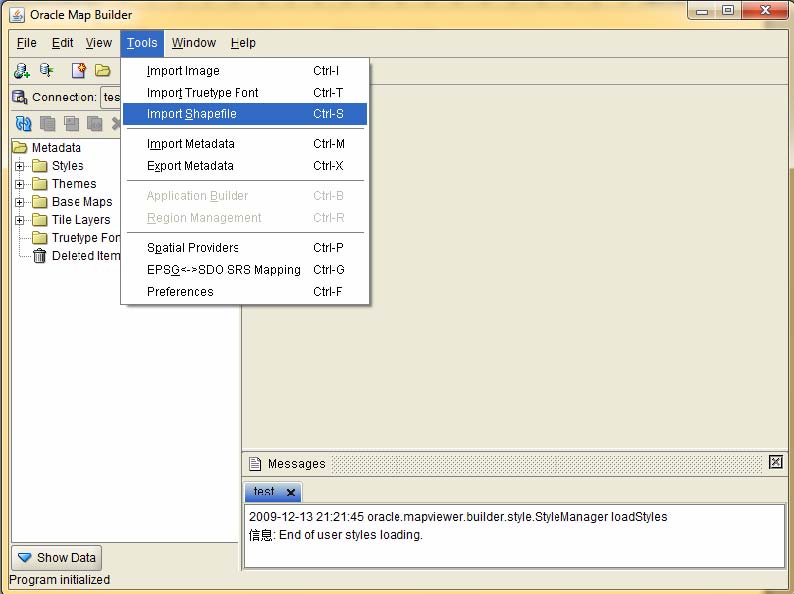Screen dimensions: 794x594
Task: Close the test message tab
Action: pos(291,492)
